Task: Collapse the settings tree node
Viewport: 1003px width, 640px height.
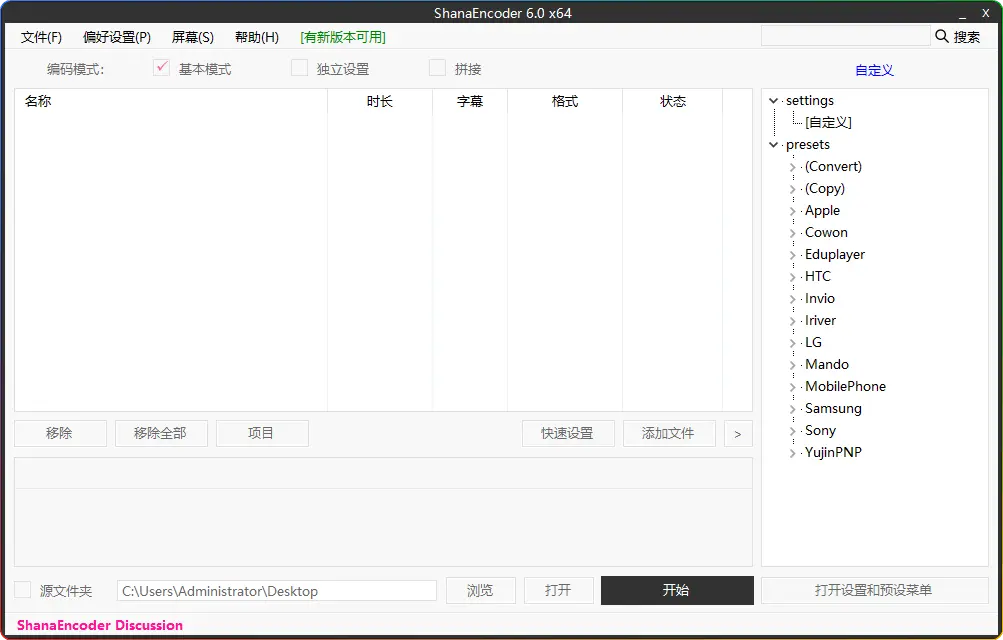Action: coord(774,101)
